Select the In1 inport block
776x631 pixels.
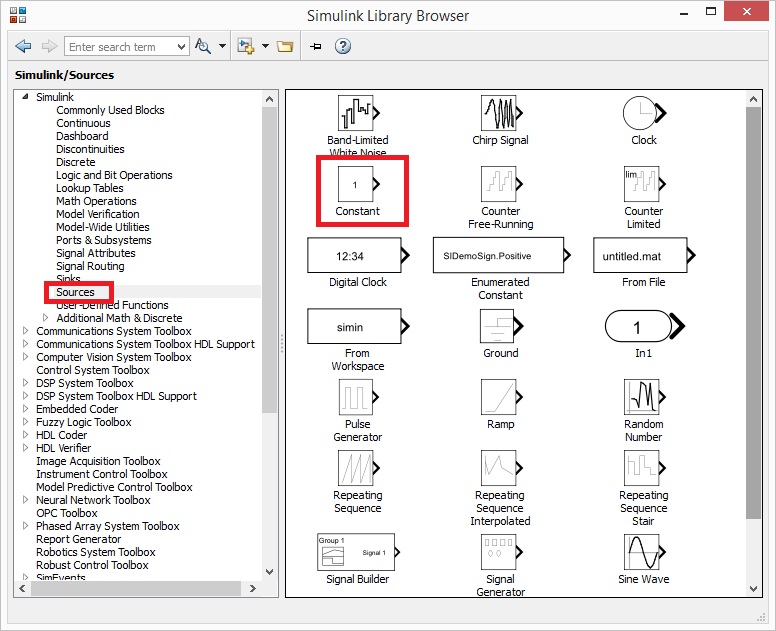tap(644, 326)
